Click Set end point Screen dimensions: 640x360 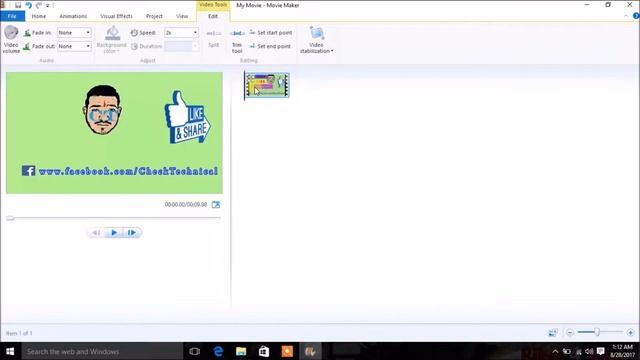coord(270,47)
